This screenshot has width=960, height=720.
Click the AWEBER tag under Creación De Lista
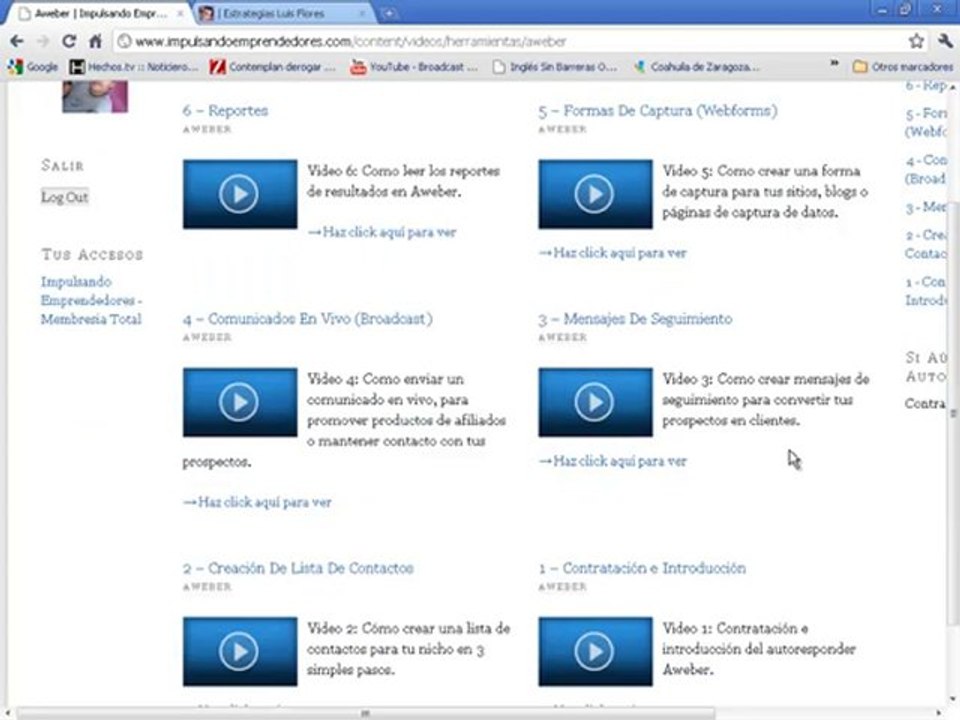tap(207, 587)
